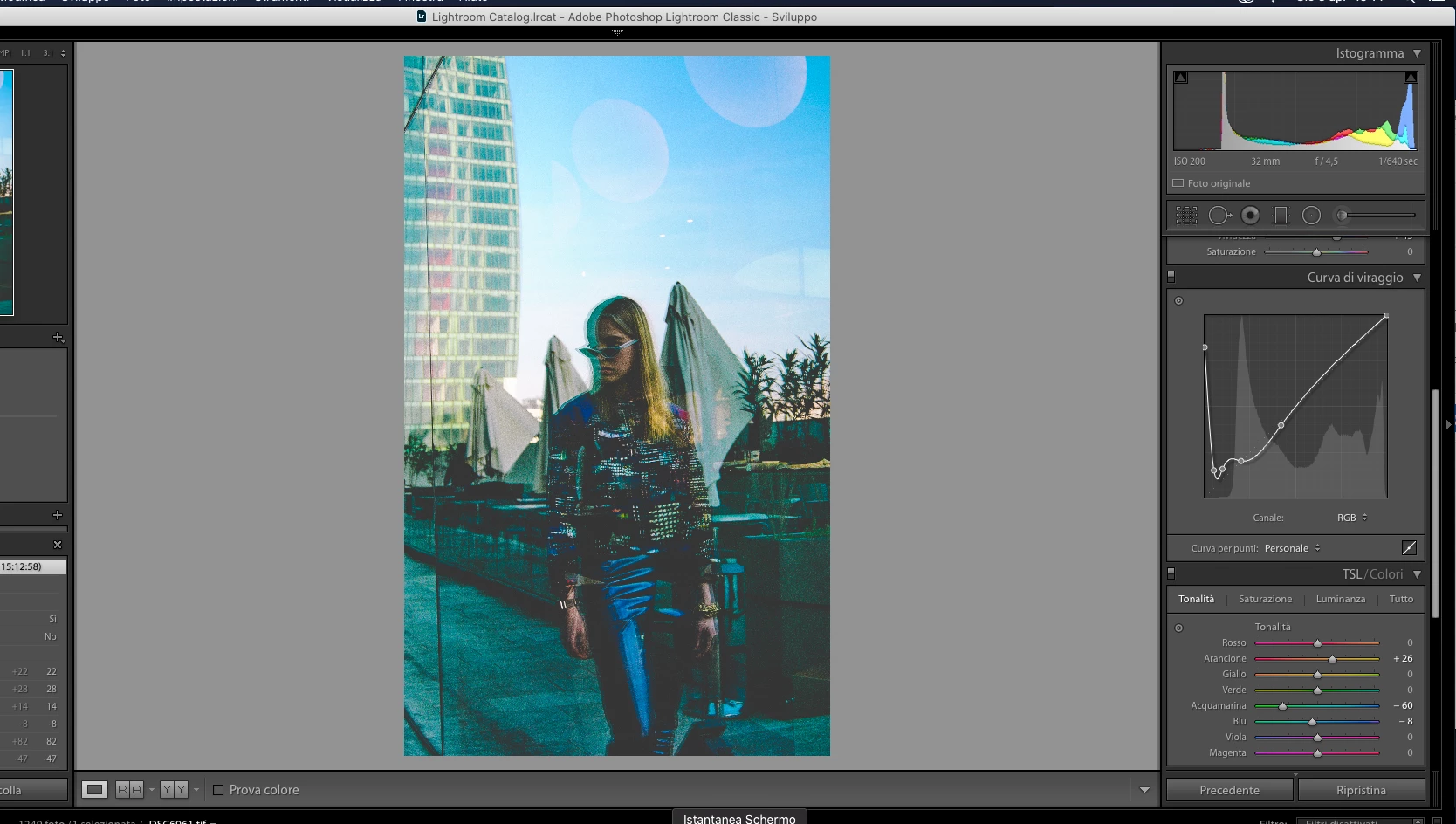Select the Red Eye Correction tool
1456x824 pixels.
pyautogui.click(x=1251, y=215)
